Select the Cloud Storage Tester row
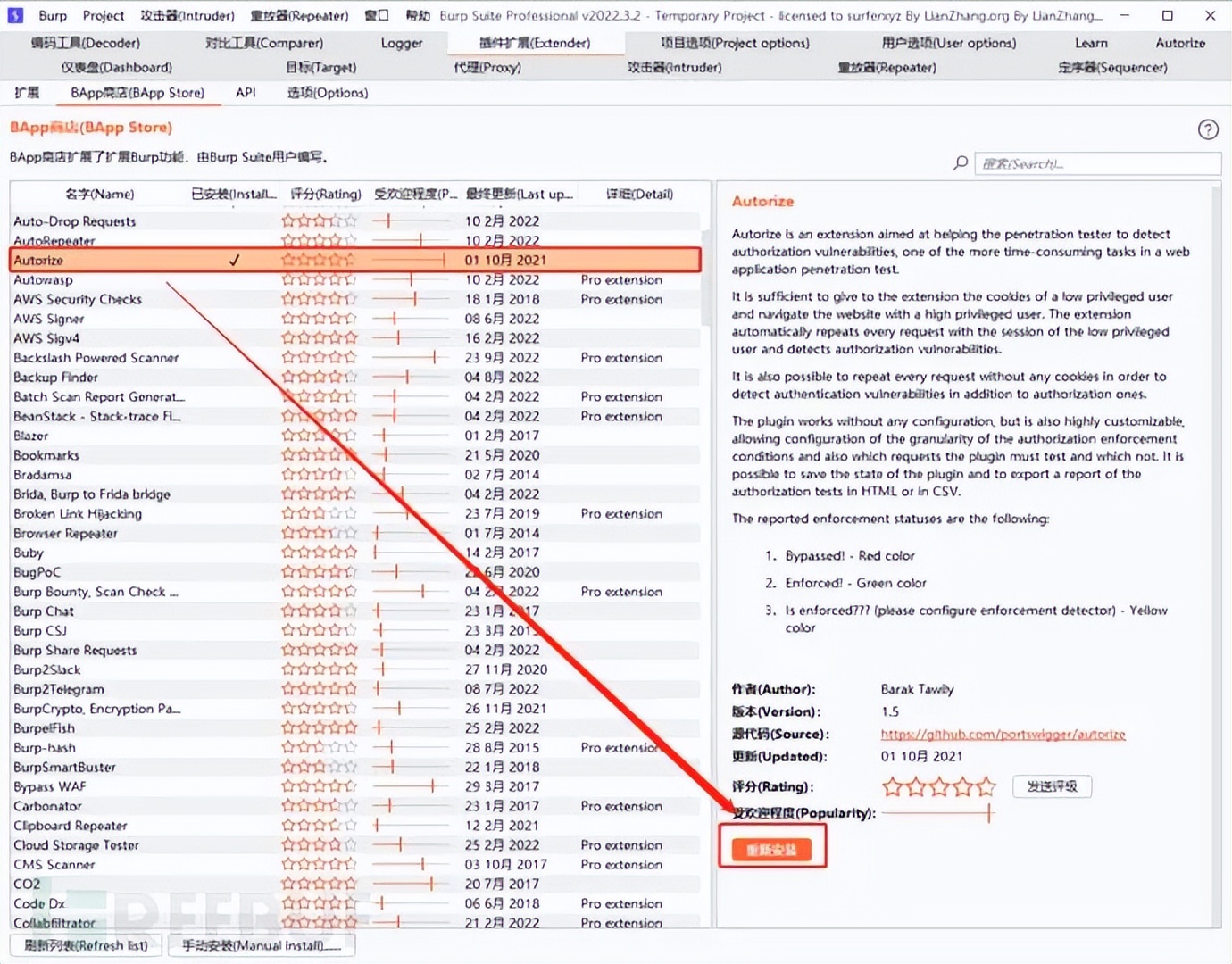Image resolution: width=1232 pixels, height=964 pixels. click(355, 844)
